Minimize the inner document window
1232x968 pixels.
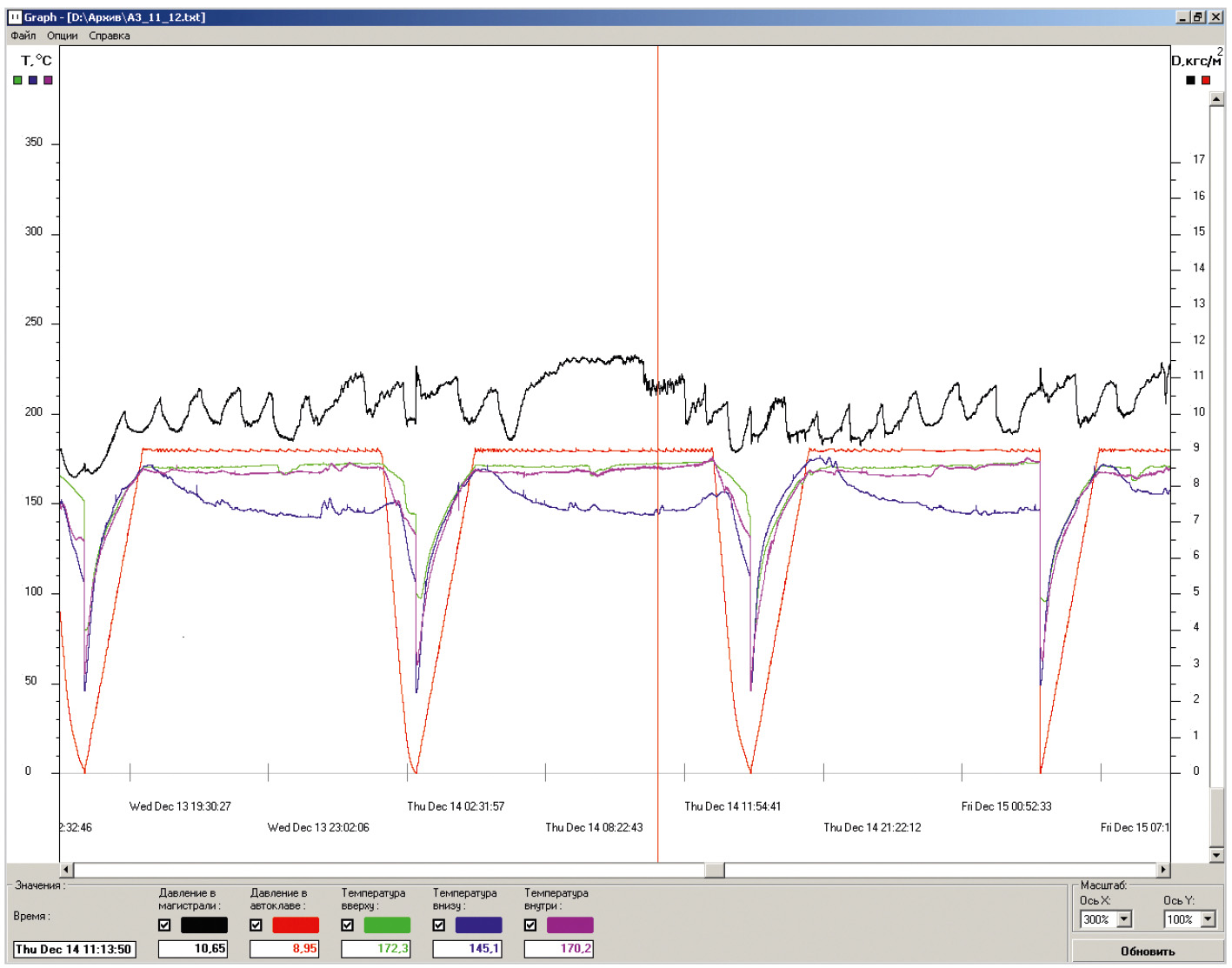pyautogui.click(x=1183, y=17)
